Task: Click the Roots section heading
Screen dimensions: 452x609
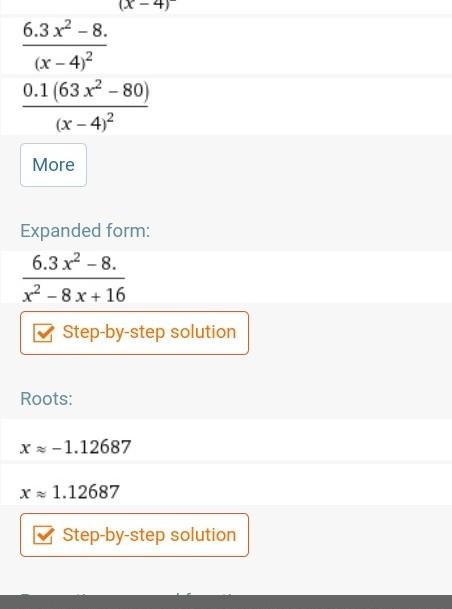Action: click(46, 398)
